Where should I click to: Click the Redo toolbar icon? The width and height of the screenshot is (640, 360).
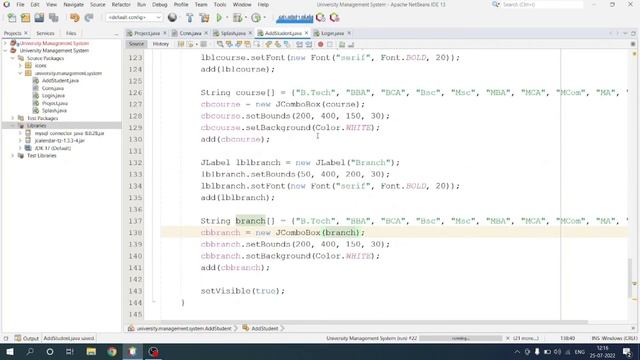coord(89,18)
